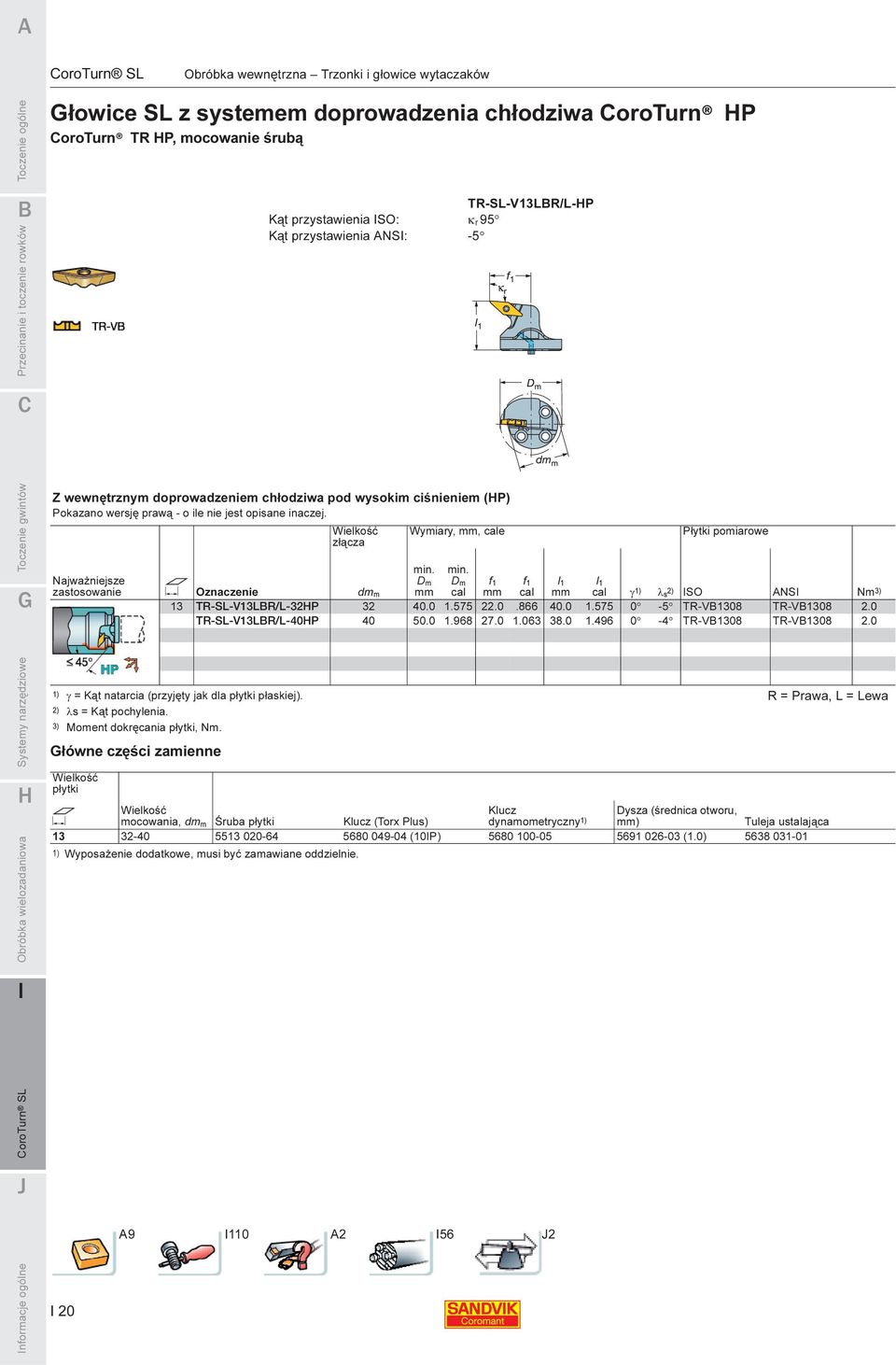
Task: Click the 'Oznaczenie' column header
Action: 227,592
